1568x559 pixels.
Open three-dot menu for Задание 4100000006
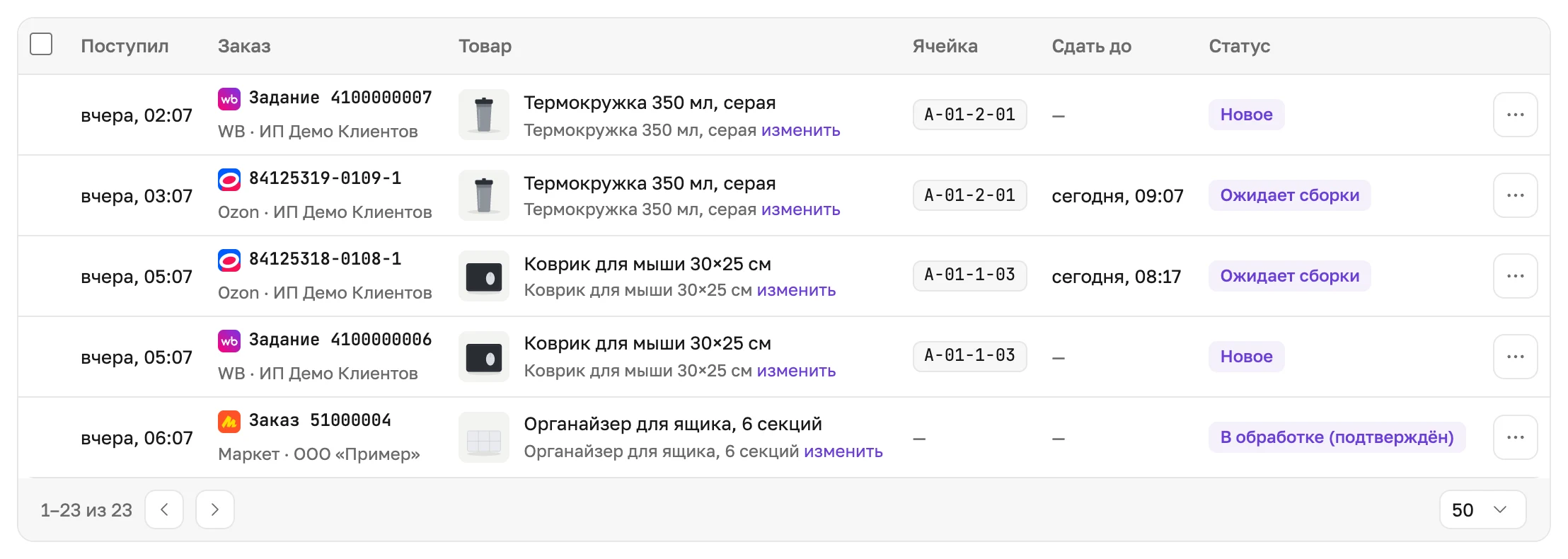[1515, 357]
